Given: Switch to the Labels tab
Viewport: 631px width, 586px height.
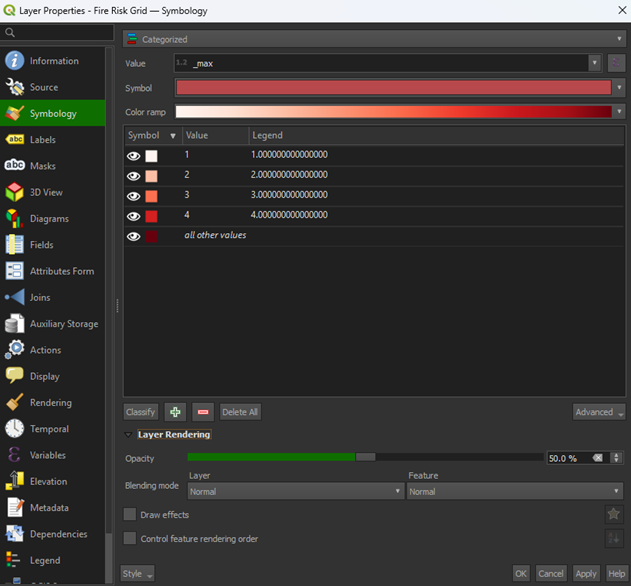Looking at the screenshot, I should (x=42, y=140).
